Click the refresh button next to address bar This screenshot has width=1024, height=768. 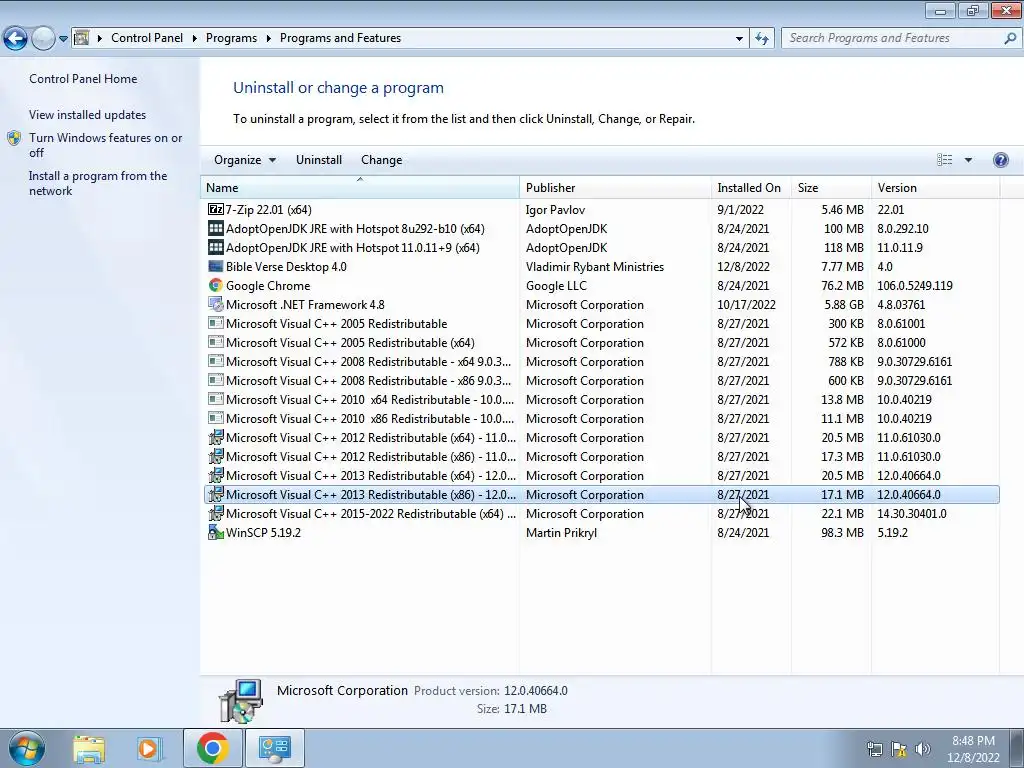click(x=761, y=38)
